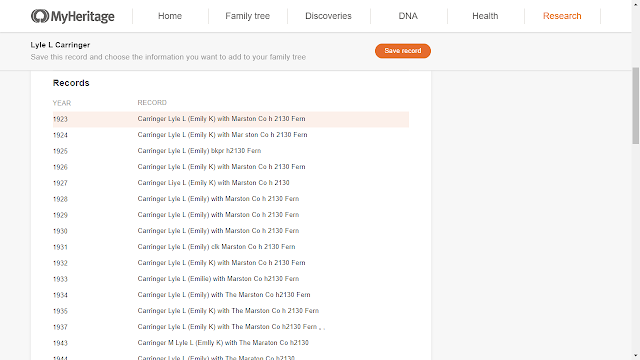The image size is (640, 360).
Task: Click the Save record button
Action: (x=402, y=51)
